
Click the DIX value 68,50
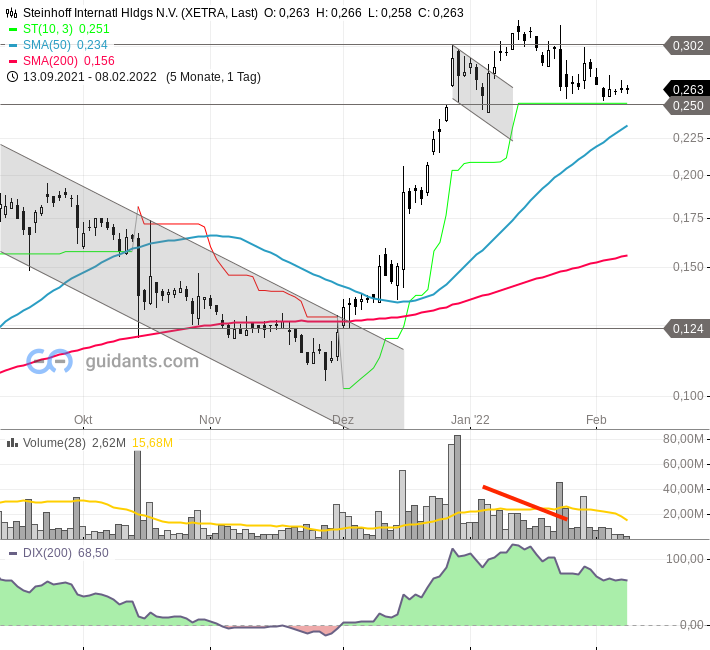[x=93, y=553]
